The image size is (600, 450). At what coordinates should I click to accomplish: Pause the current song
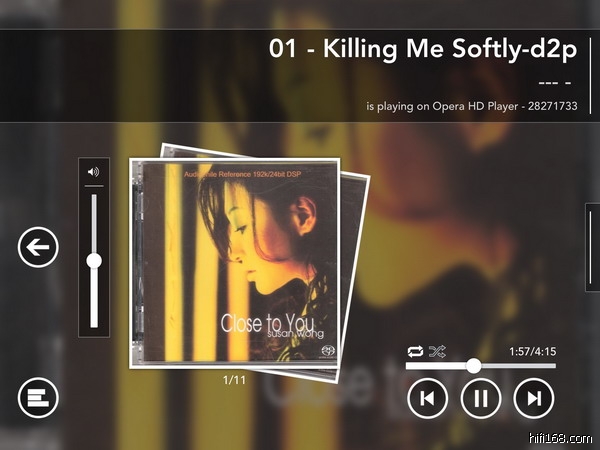pos(481,398)
